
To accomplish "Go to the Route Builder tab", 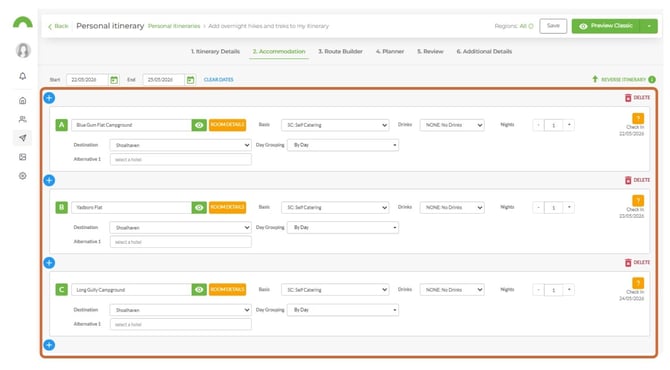I will (340, 51).
